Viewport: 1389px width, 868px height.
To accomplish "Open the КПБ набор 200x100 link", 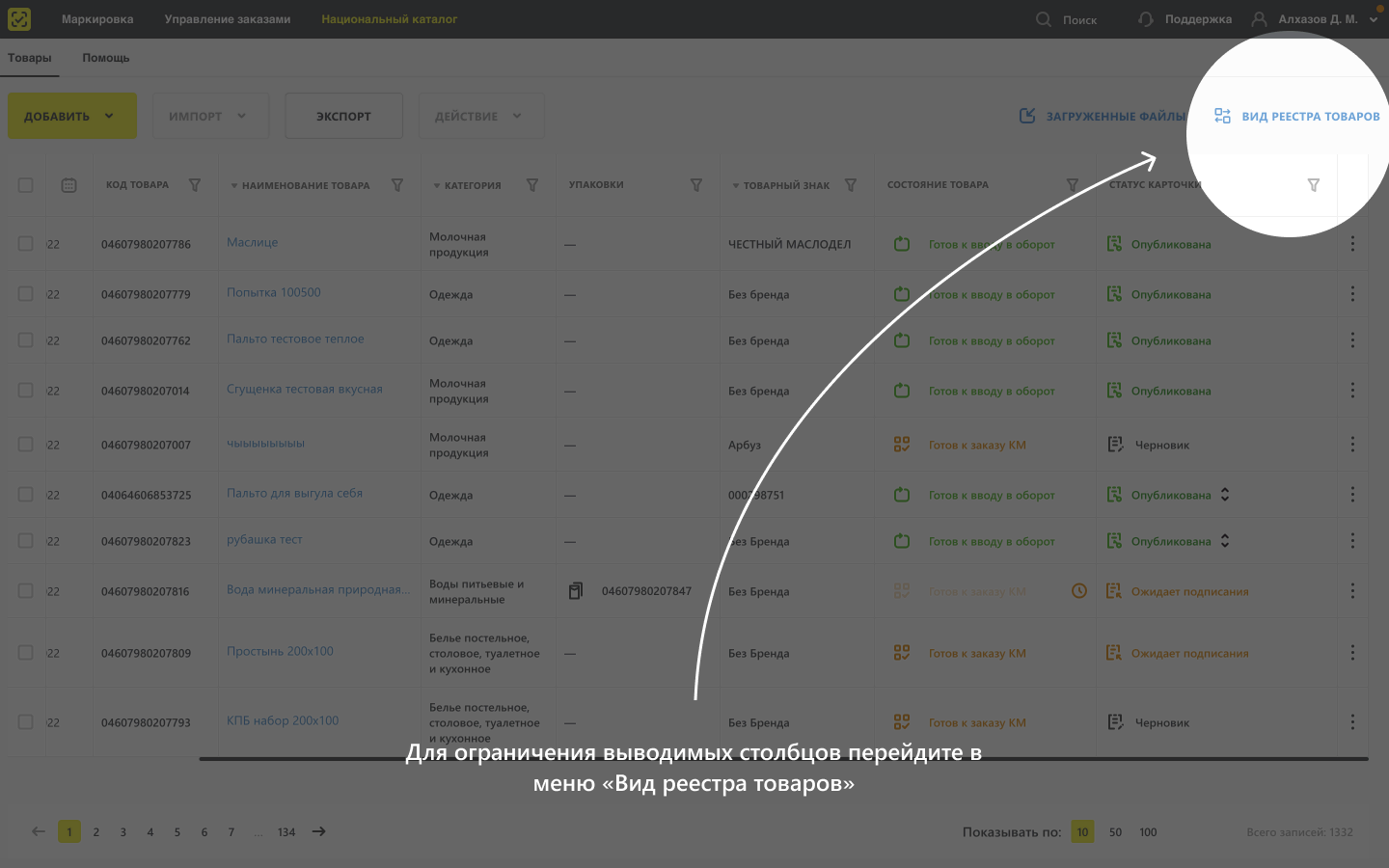I will pos(283,720).
